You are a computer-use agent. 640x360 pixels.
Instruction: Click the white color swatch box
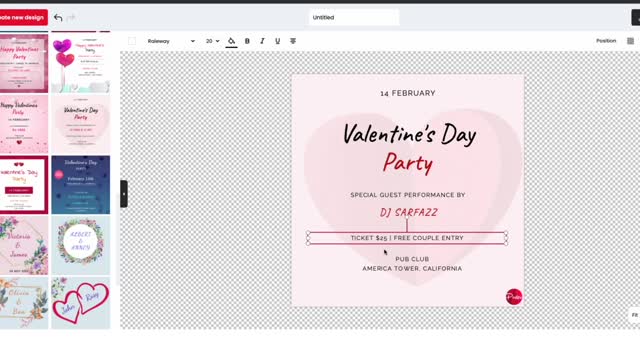click(132, 41)
